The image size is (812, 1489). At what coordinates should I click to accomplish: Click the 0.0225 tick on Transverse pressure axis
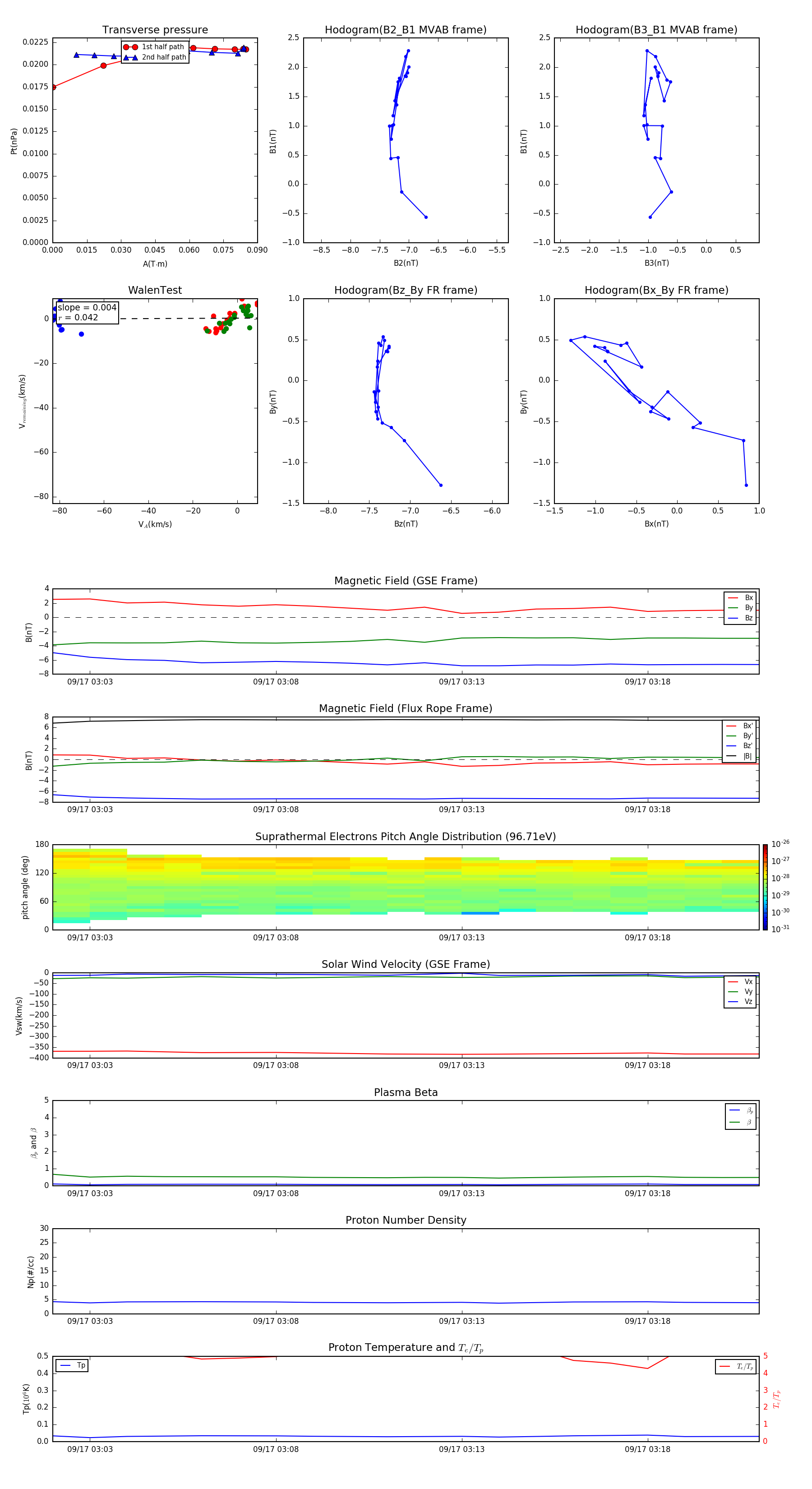(35, 42)
